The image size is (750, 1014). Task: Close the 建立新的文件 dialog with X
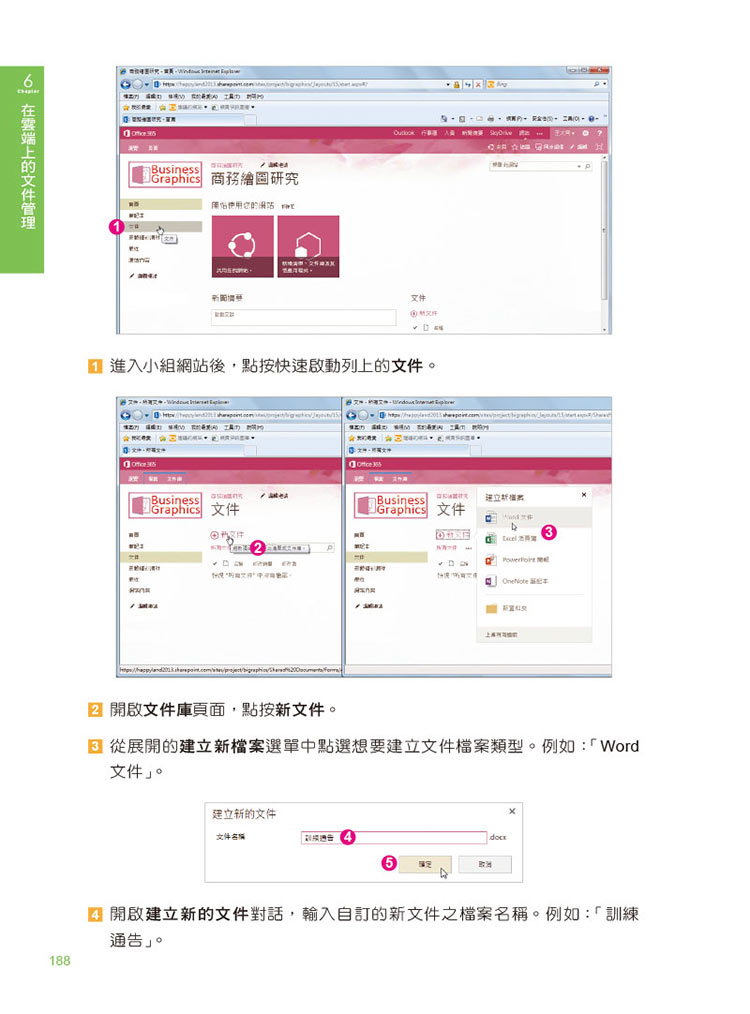[513, 811]
